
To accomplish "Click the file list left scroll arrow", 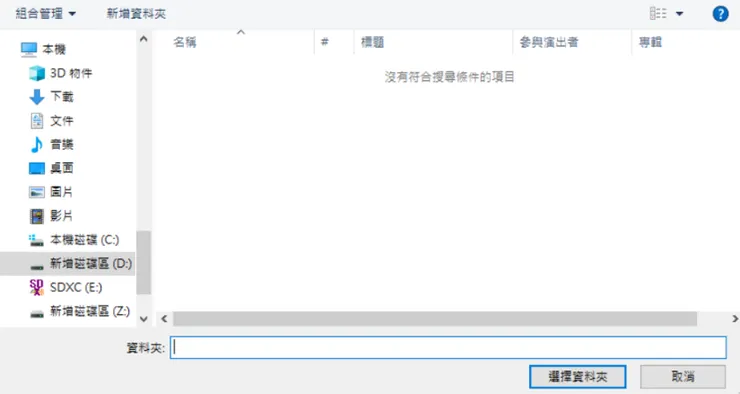I will [164, 319].
